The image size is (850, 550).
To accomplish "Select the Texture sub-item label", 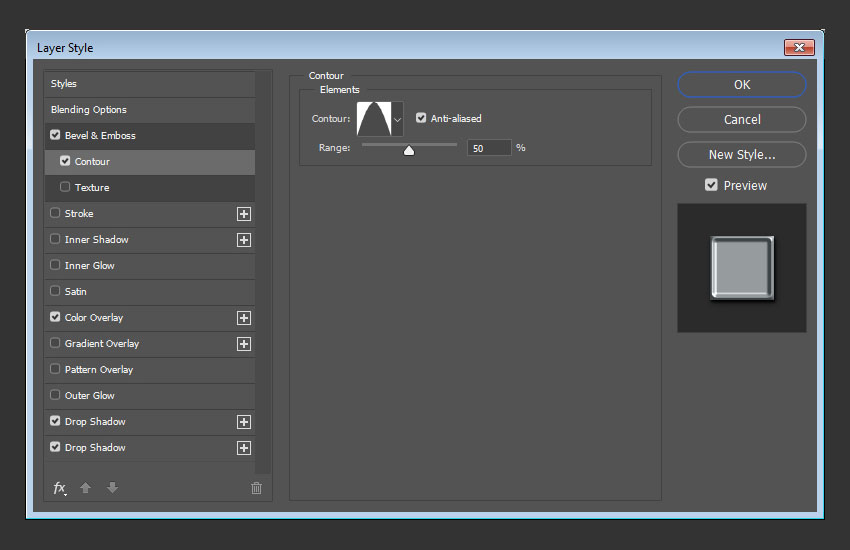I will pyautogui.click(x=92, y=187).
